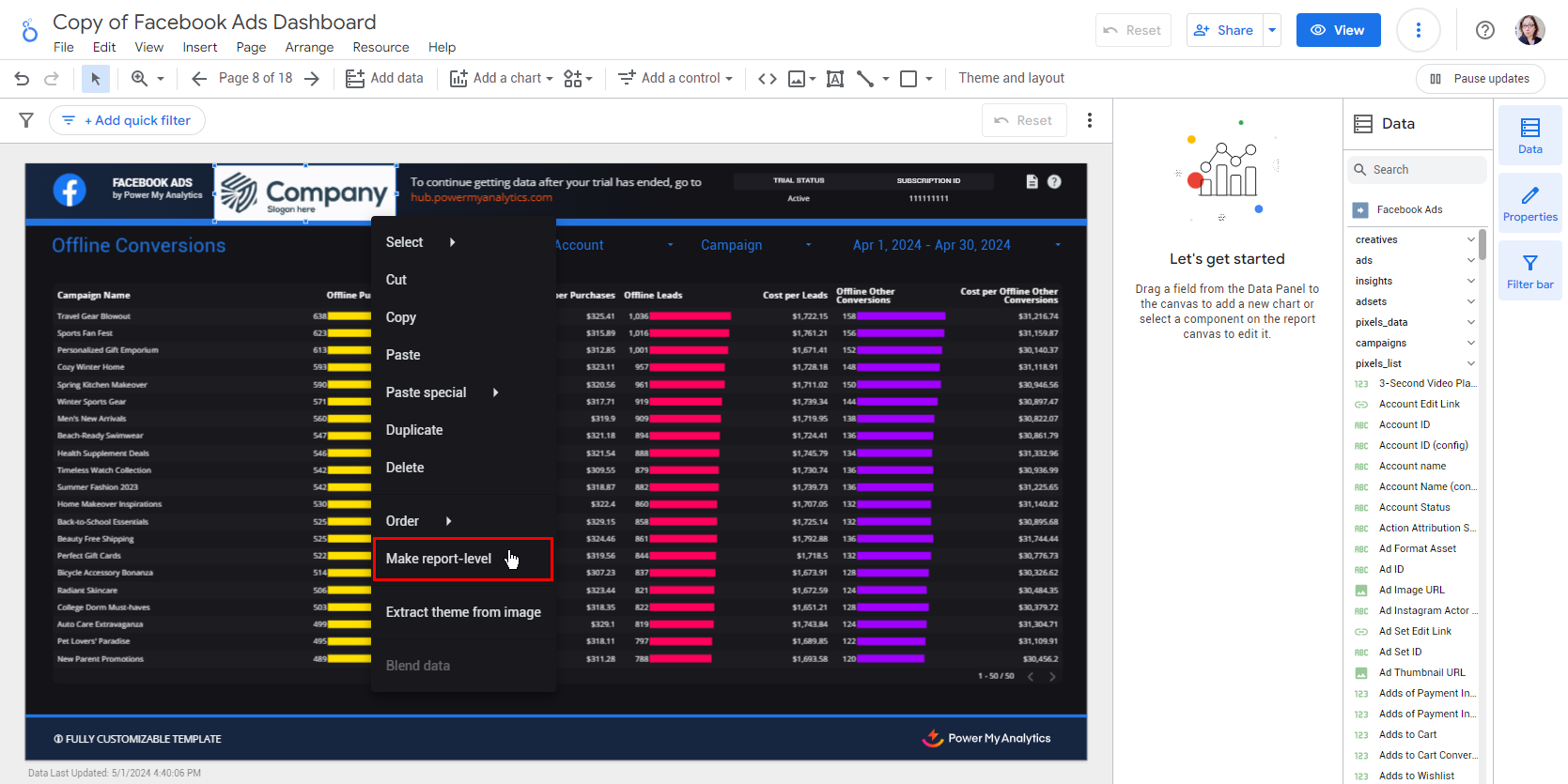Click the URL embed code icon
Image resolution: width=1568 pixels, height=784 pixels.
(x=768, y=79)
